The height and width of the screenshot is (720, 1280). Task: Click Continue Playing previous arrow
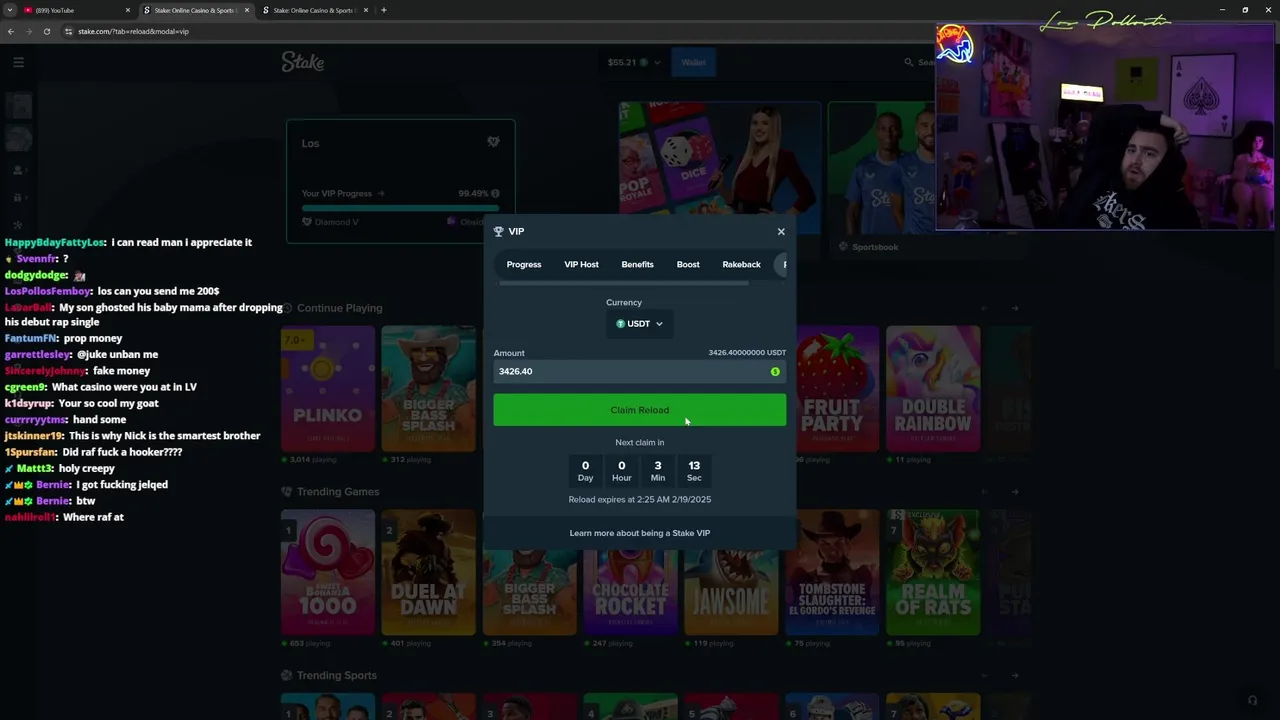[984, 308]
